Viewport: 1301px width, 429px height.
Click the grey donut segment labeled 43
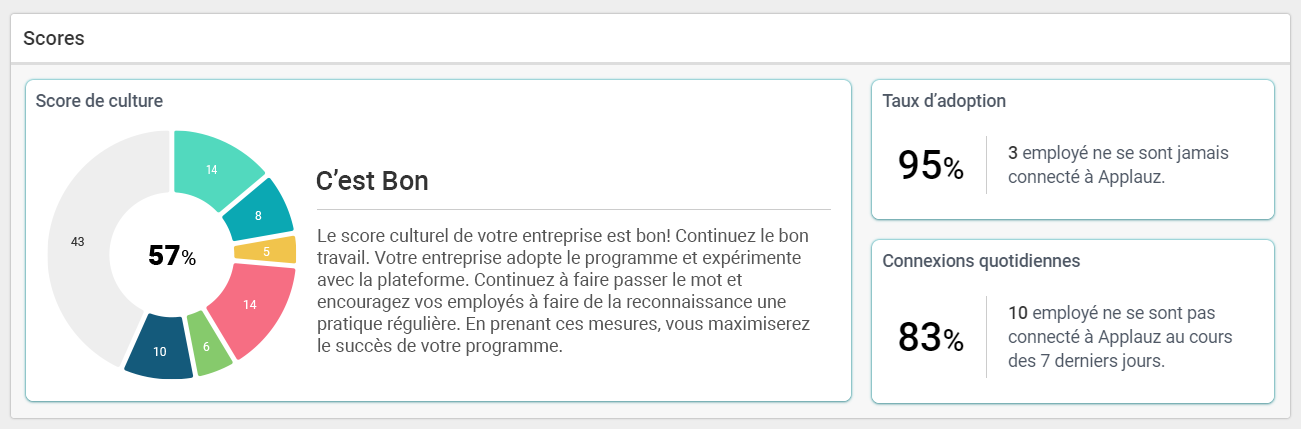pos(78,242)
